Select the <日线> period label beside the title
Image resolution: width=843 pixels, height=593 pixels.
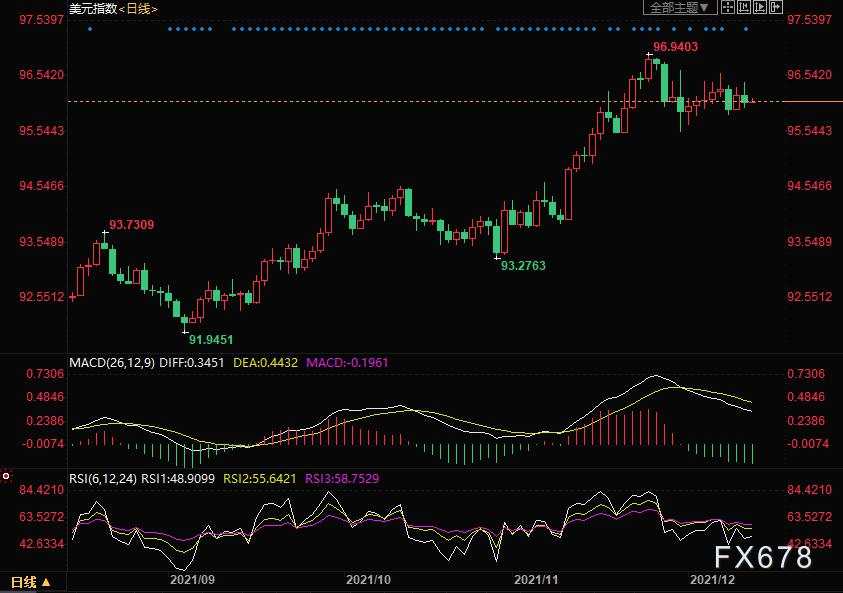click(x=138, y=9)
